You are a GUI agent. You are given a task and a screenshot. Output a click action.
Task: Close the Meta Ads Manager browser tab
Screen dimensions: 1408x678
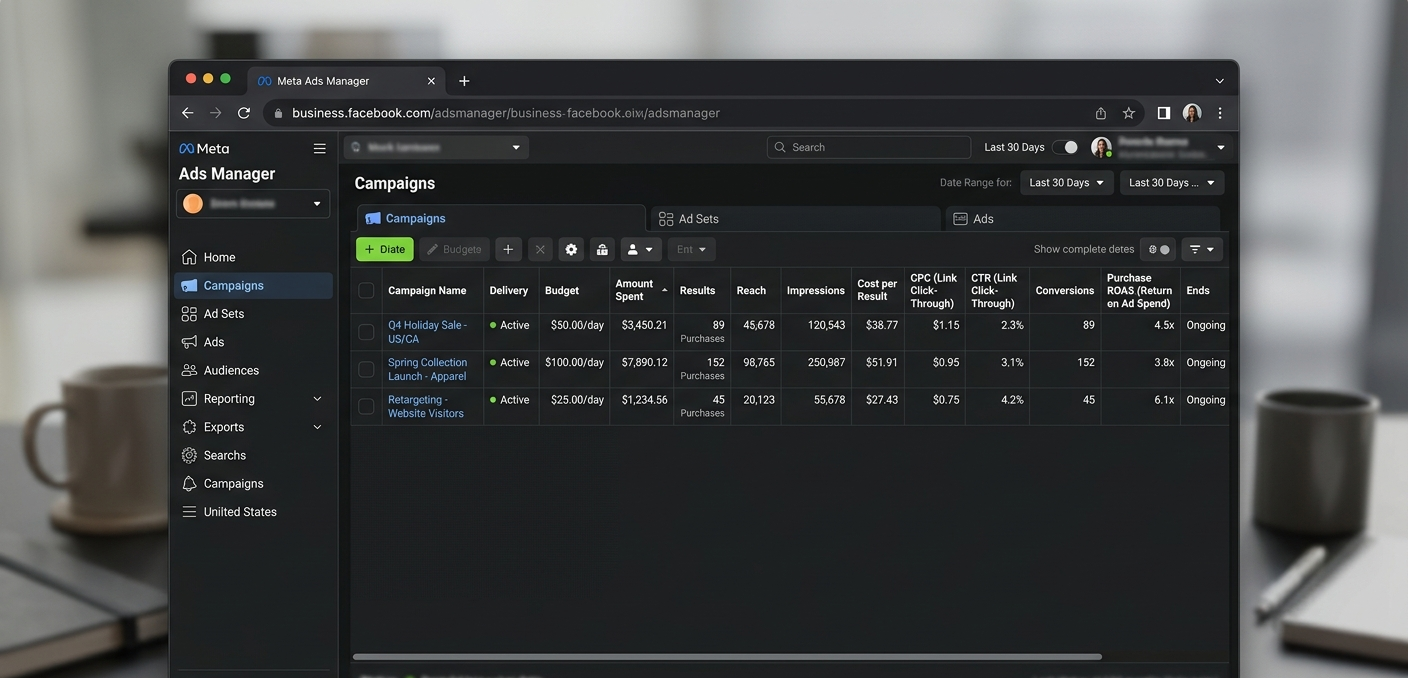[x=431, y=81]
